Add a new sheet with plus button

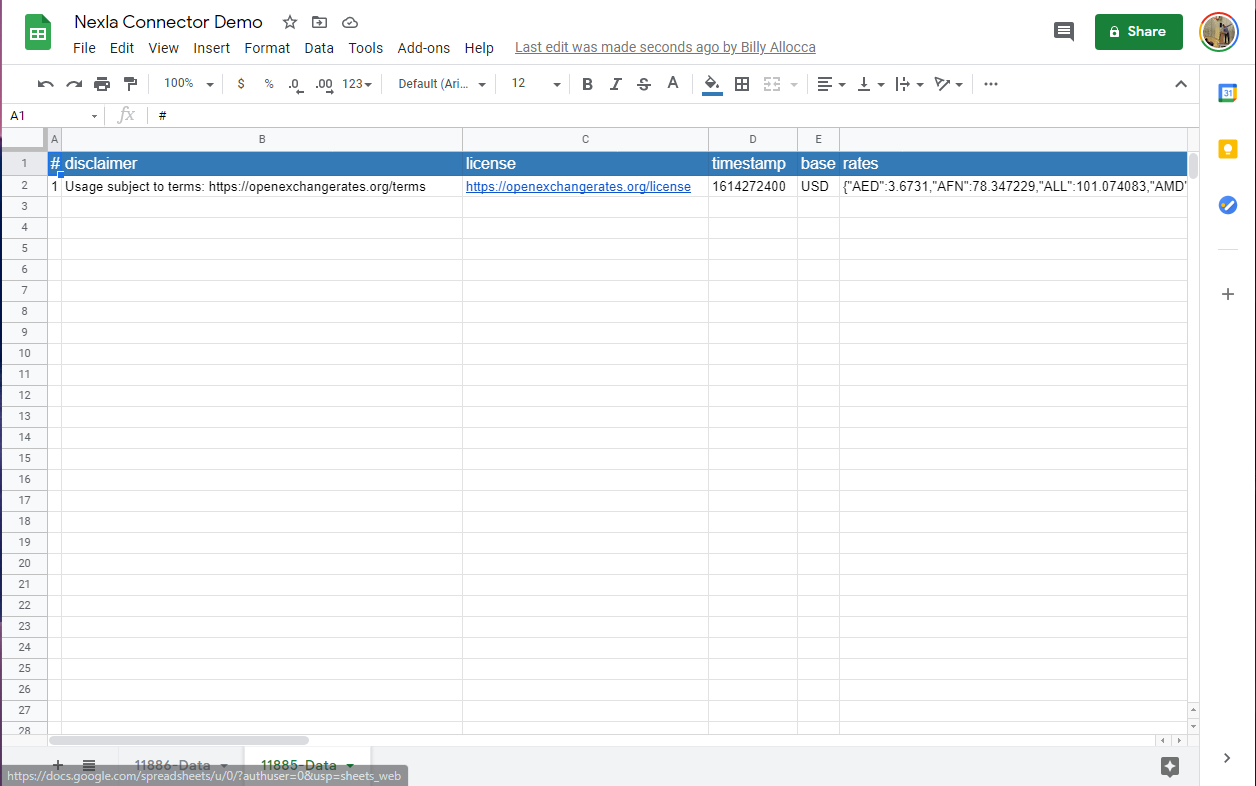[x=57, y=765]
